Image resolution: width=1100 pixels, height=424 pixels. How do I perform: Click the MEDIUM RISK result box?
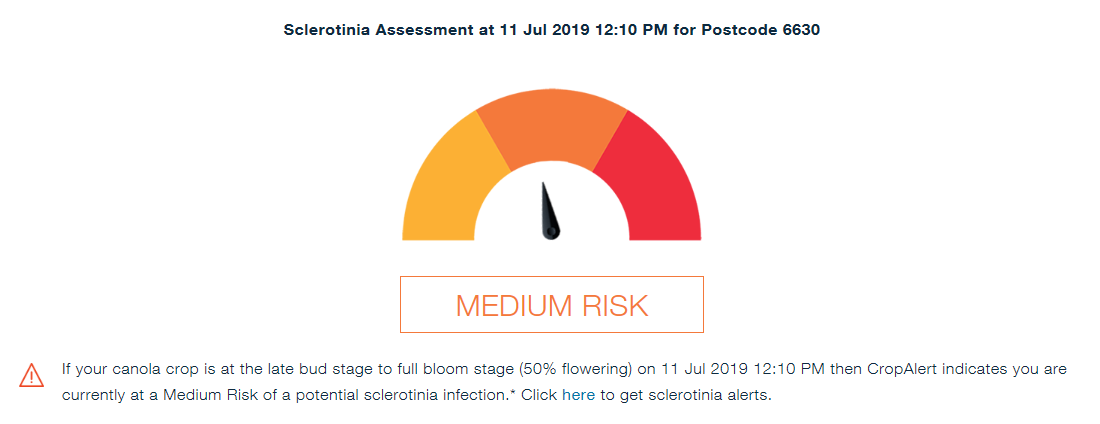pos(551,304)
